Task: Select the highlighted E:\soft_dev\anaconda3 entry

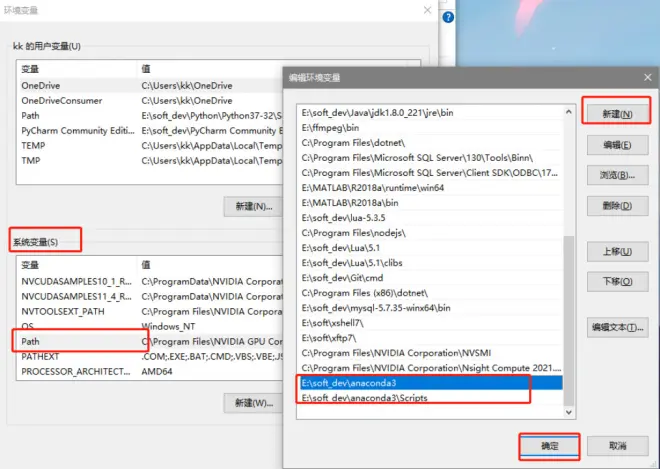Action: pyautogui.click(x=429, y=383)
